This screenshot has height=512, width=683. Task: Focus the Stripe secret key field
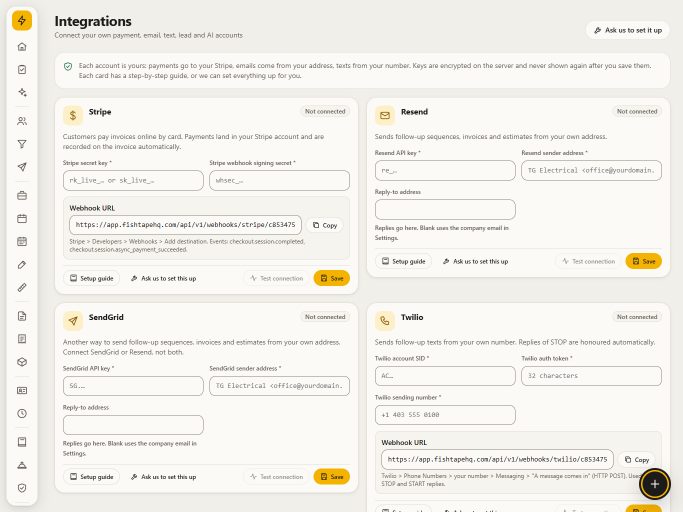pos(133,180)
